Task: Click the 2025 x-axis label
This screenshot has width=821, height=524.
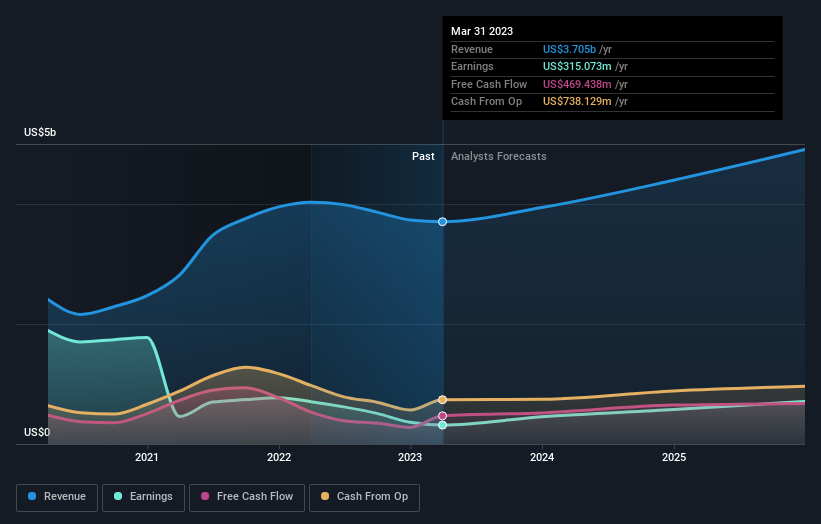Action: [674, 458]
